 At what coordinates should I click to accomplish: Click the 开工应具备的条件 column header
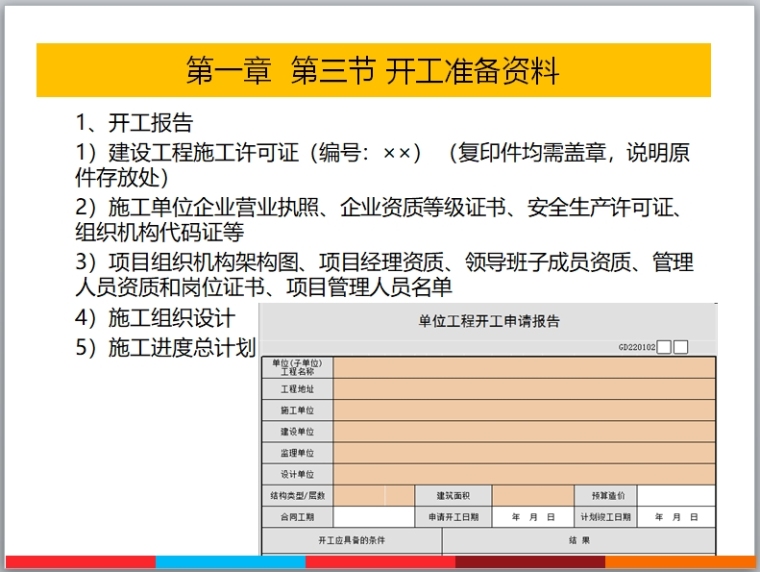(x=351, y=540)
